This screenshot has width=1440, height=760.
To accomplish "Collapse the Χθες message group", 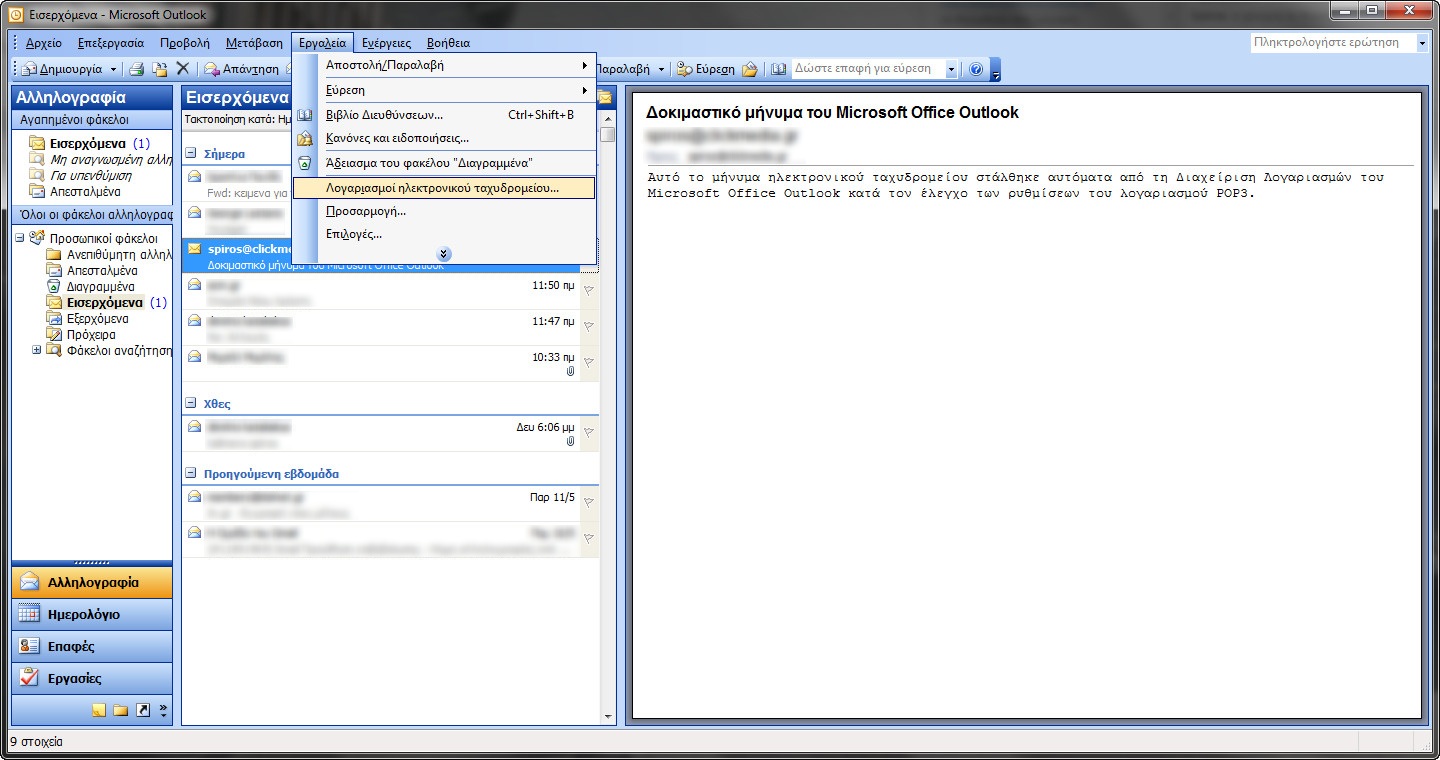I will coord(191,404).
